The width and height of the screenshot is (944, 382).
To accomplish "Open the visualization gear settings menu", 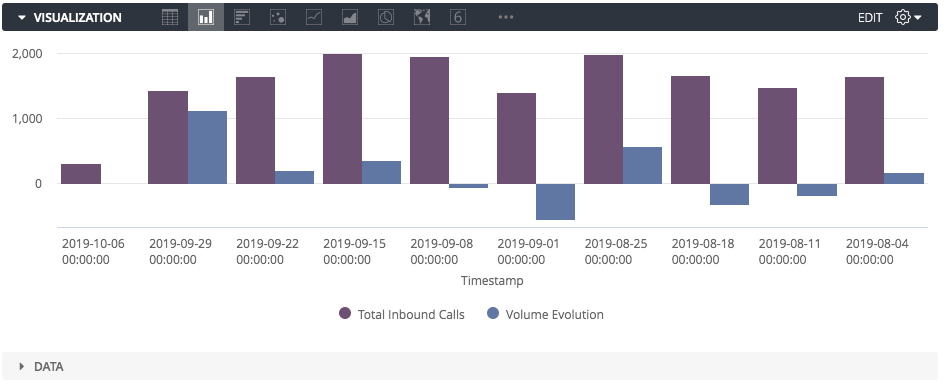I will pyautogui.click(x=908, y=17).
